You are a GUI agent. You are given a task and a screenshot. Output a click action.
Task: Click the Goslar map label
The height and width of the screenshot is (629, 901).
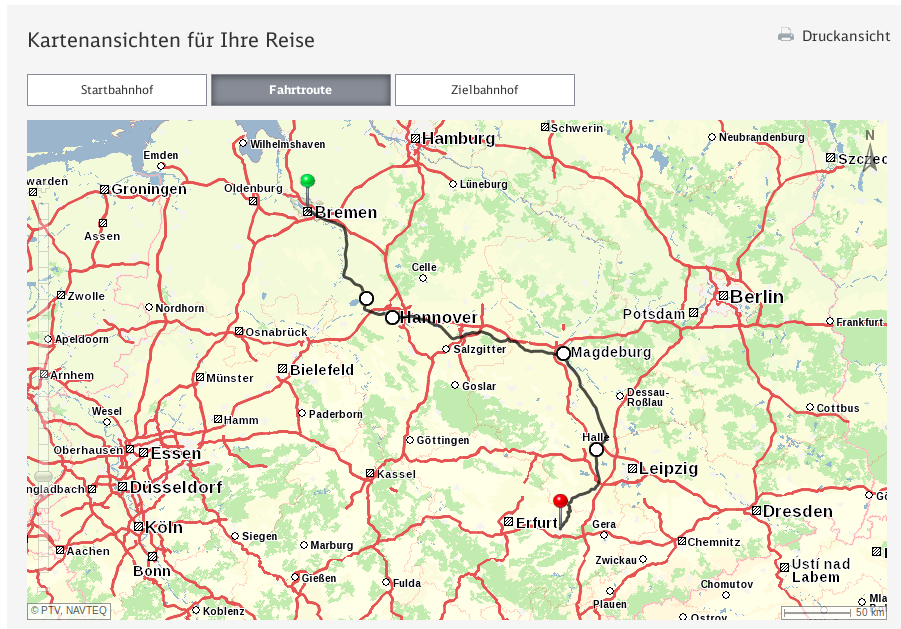tap(479, 386)
